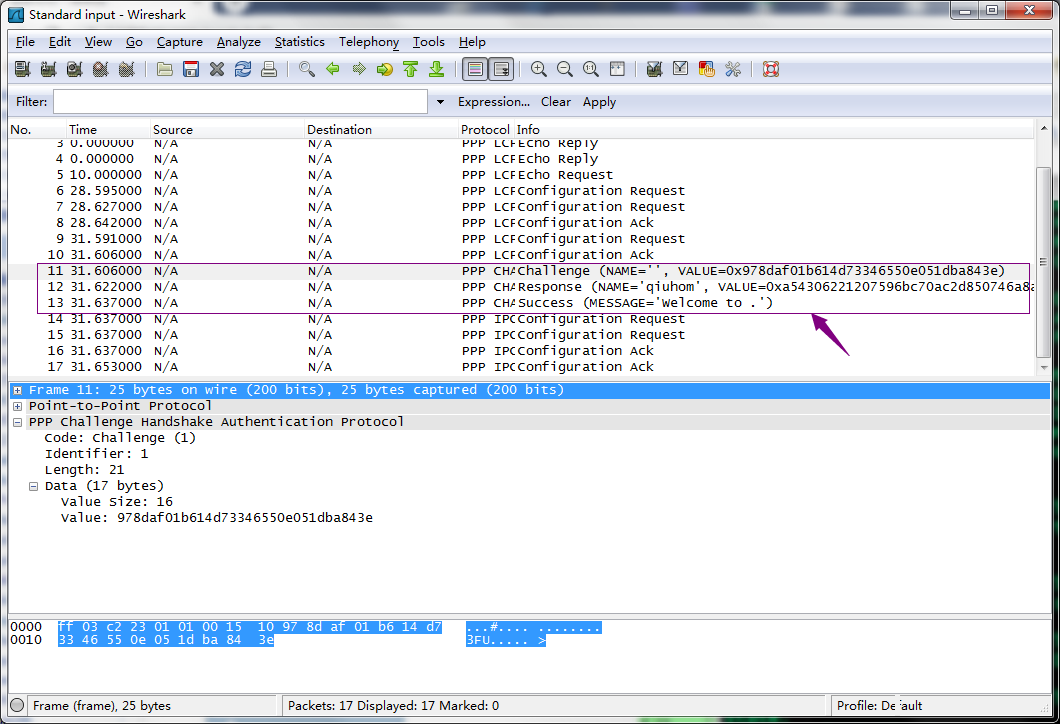The height and width of the screenshot is (724, 1060).
Task: Select packet 5 LCP Echo Request row
Action: [521, 175]
